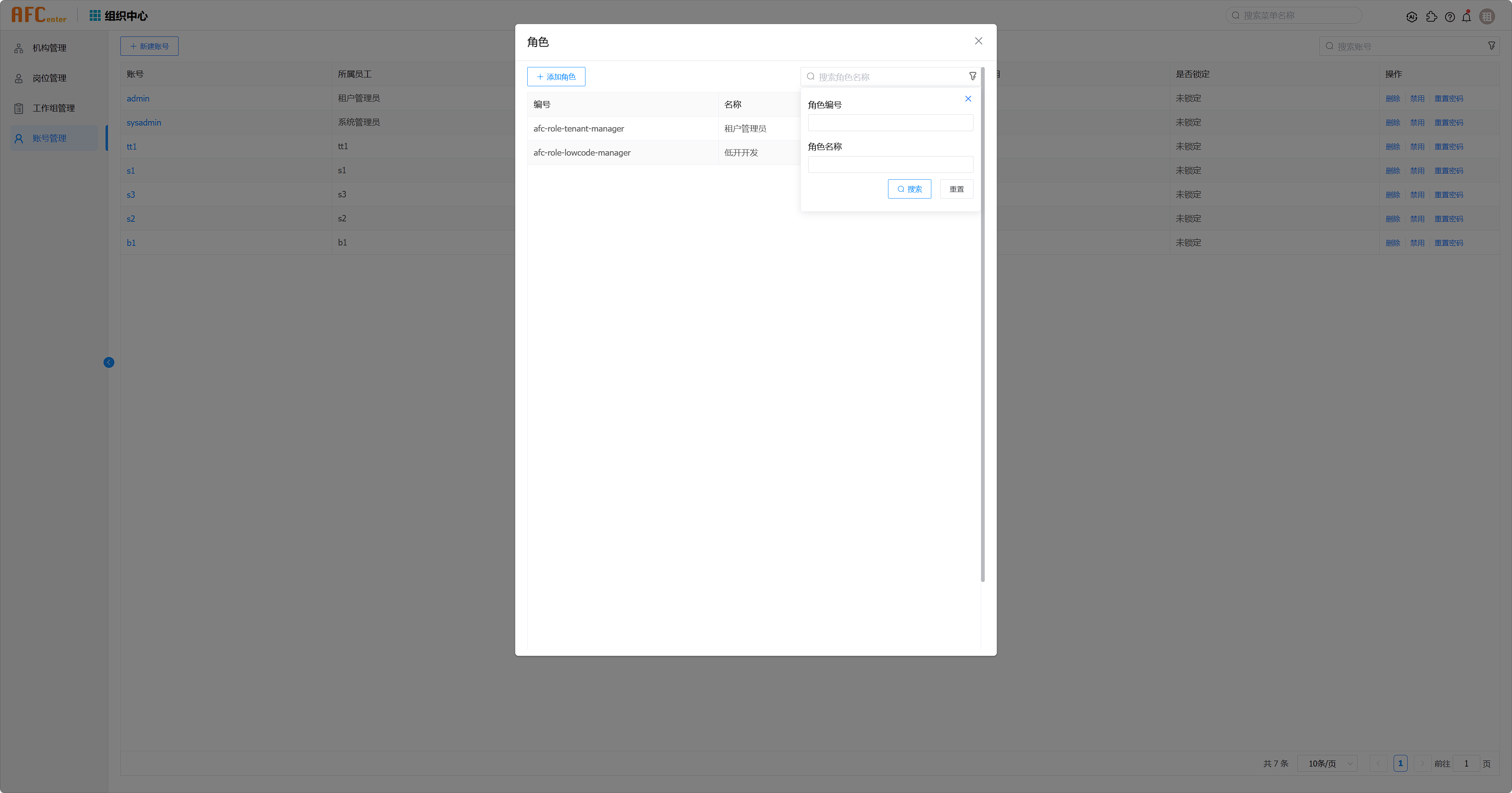The width and height of the screenshot is (1512, 793).
Task: Close the role filter popup with X
Action: coord(968,99)
